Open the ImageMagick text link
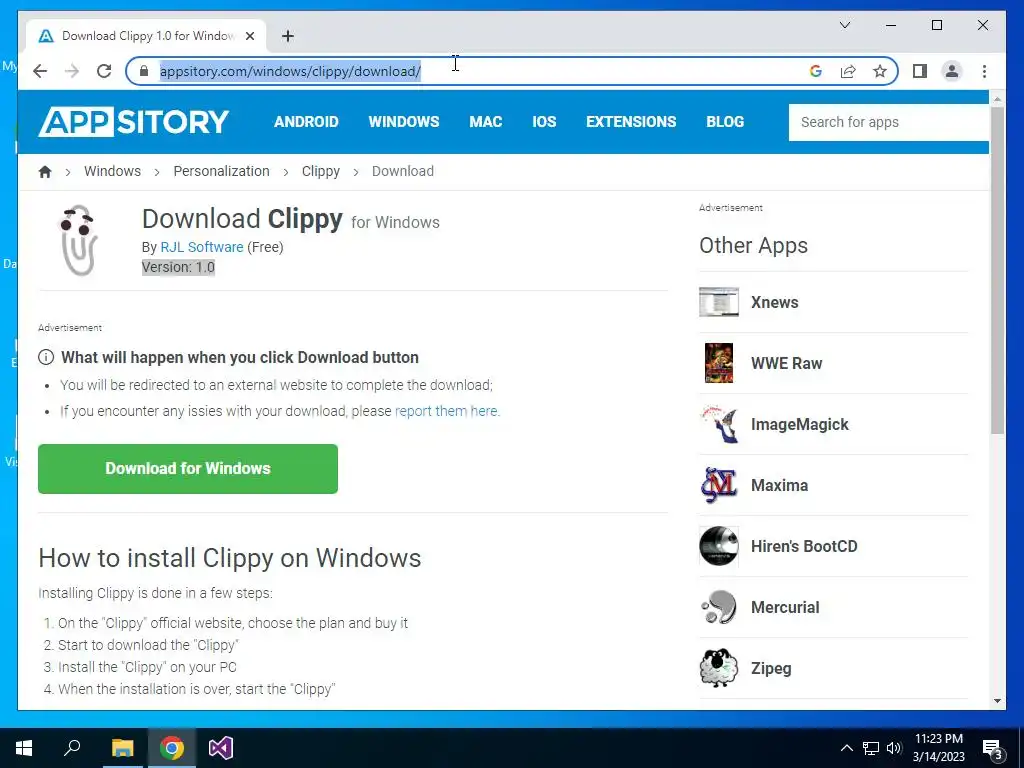 [799, 424]
